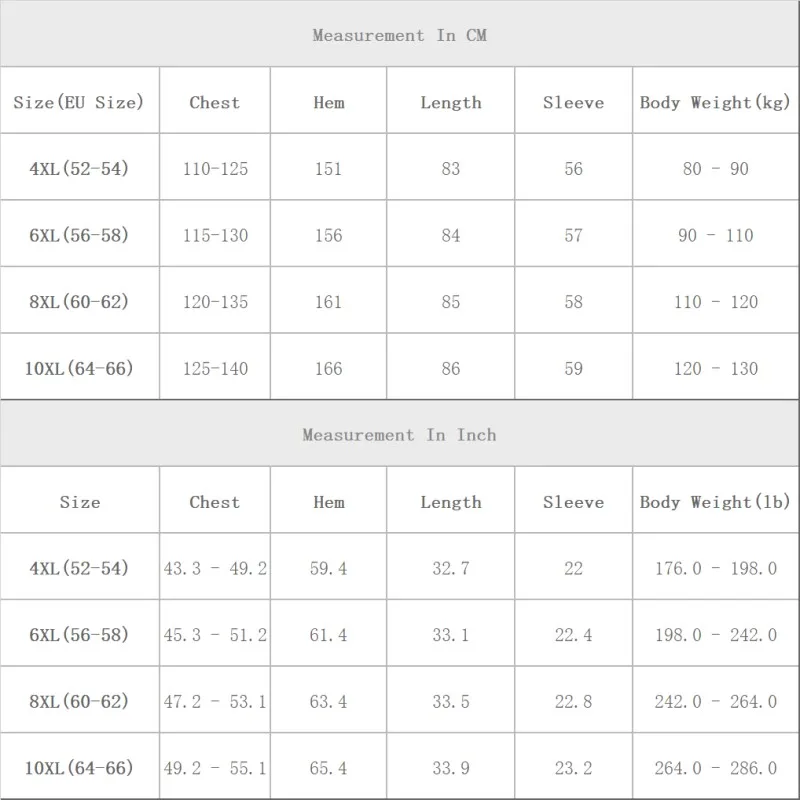Click the Measurement In Inch header

[x=399, y=435]
